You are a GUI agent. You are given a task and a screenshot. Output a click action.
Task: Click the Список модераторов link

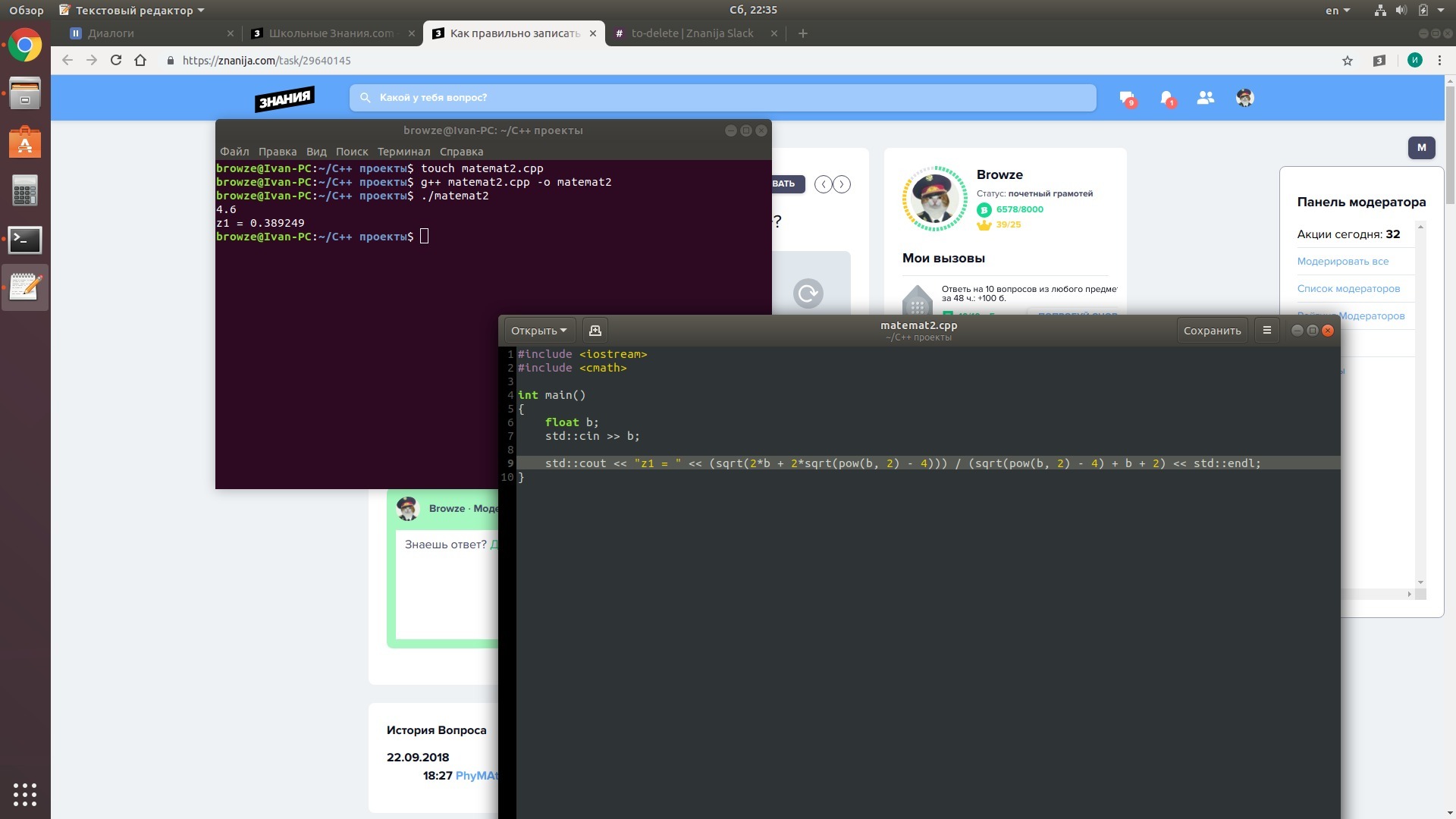pos(1348,289)
